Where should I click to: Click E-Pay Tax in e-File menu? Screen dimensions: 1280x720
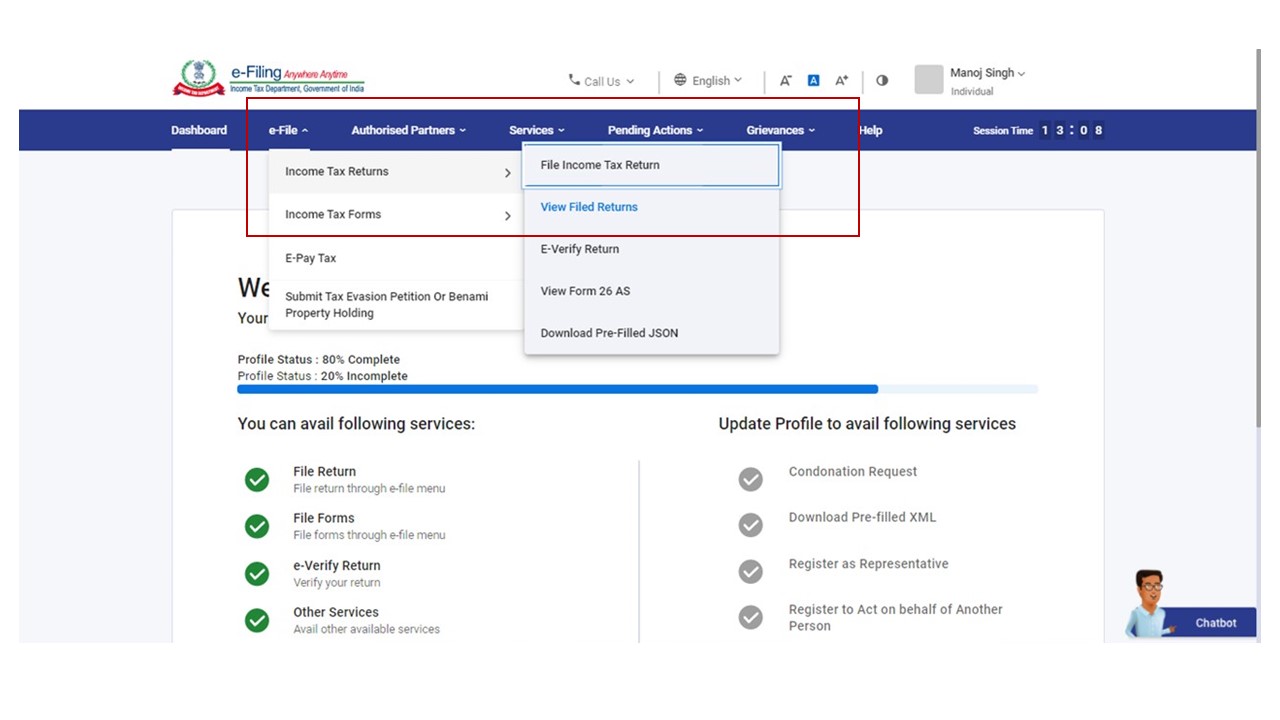tap(311, 258)
